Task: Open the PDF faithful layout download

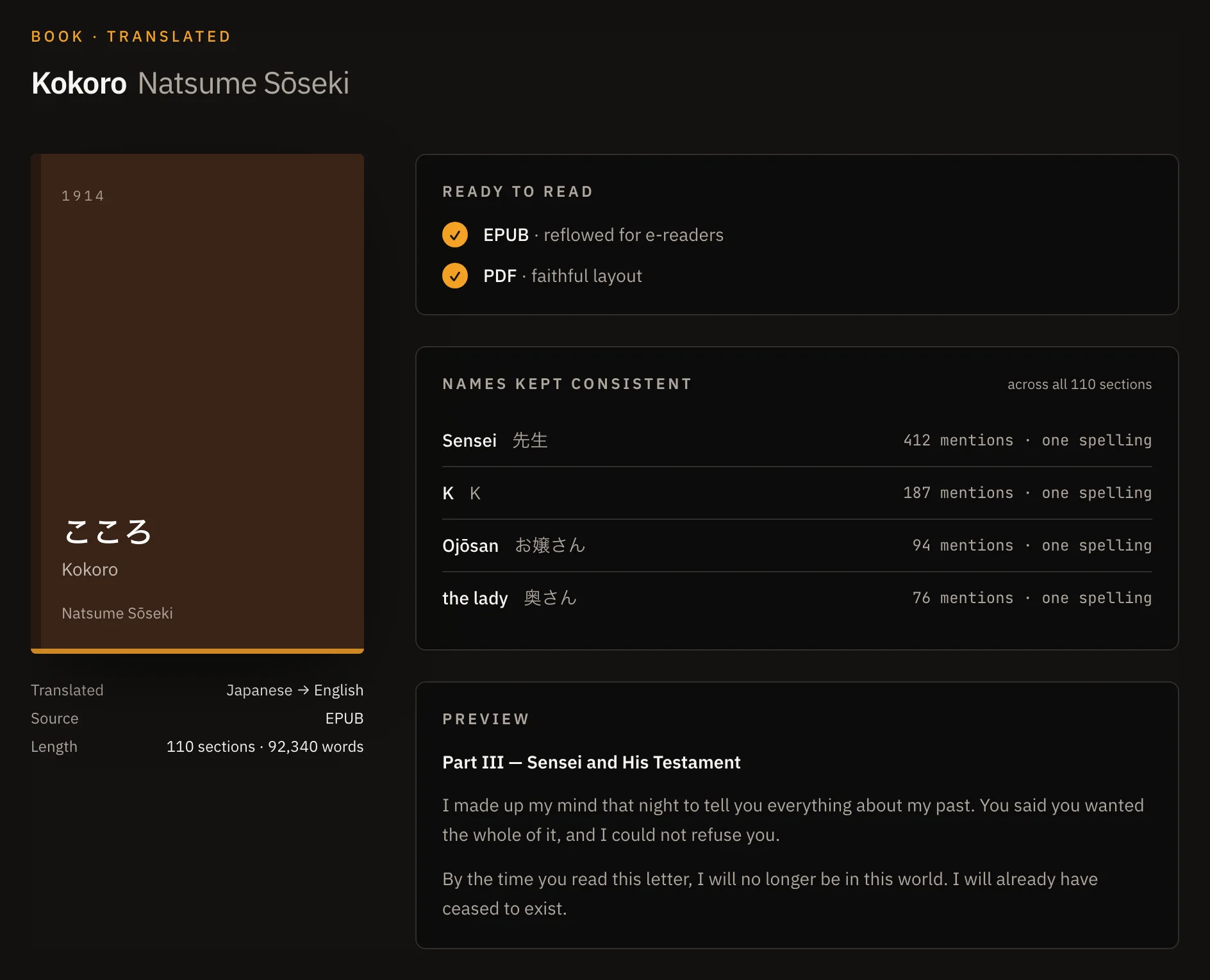Action: (562, 276)
